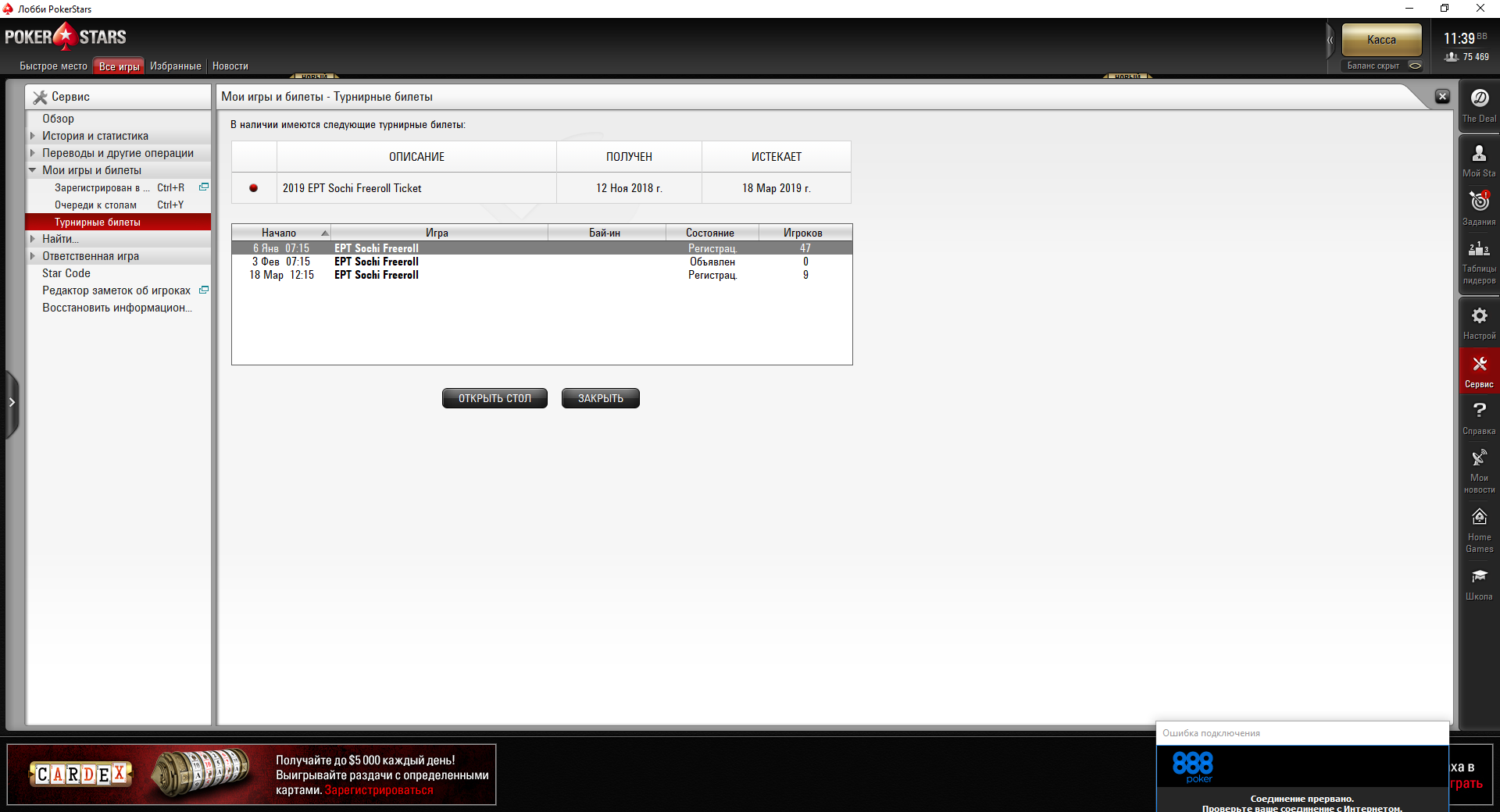This screenshot has width=1500, height=812.
Task: Open Редактор заметок об игроках entry
Action: tap(118, 290)
